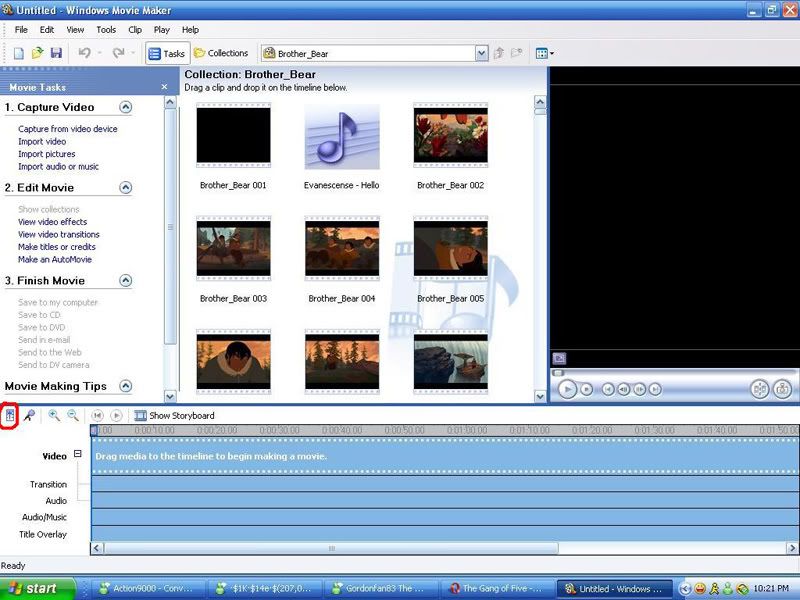Play the timeline
Viewport: 800px width, 600px height.
pyautogui.click(x=116, y=416)
